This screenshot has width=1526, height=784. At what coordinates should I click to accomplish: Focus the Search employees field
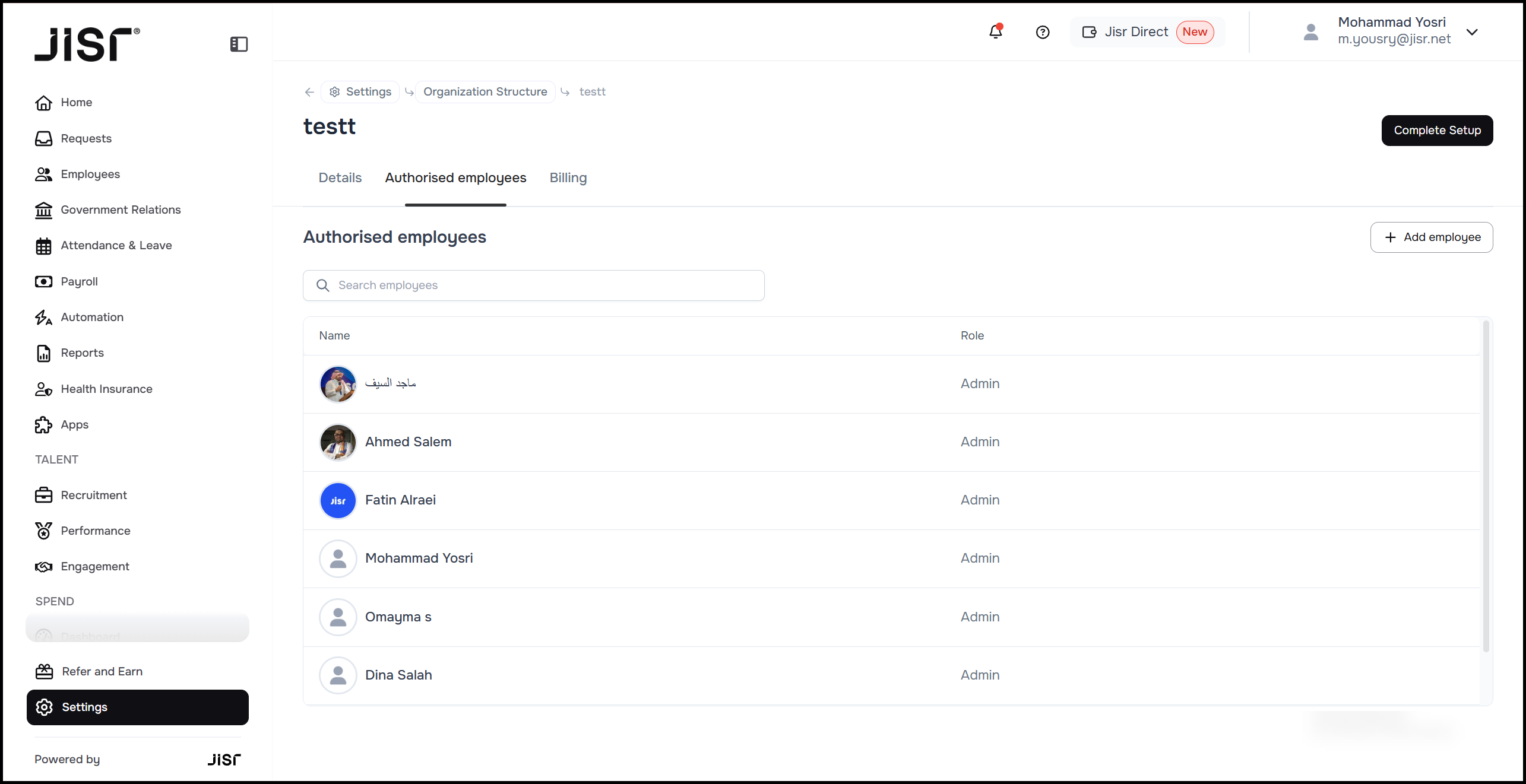(533, 285)
